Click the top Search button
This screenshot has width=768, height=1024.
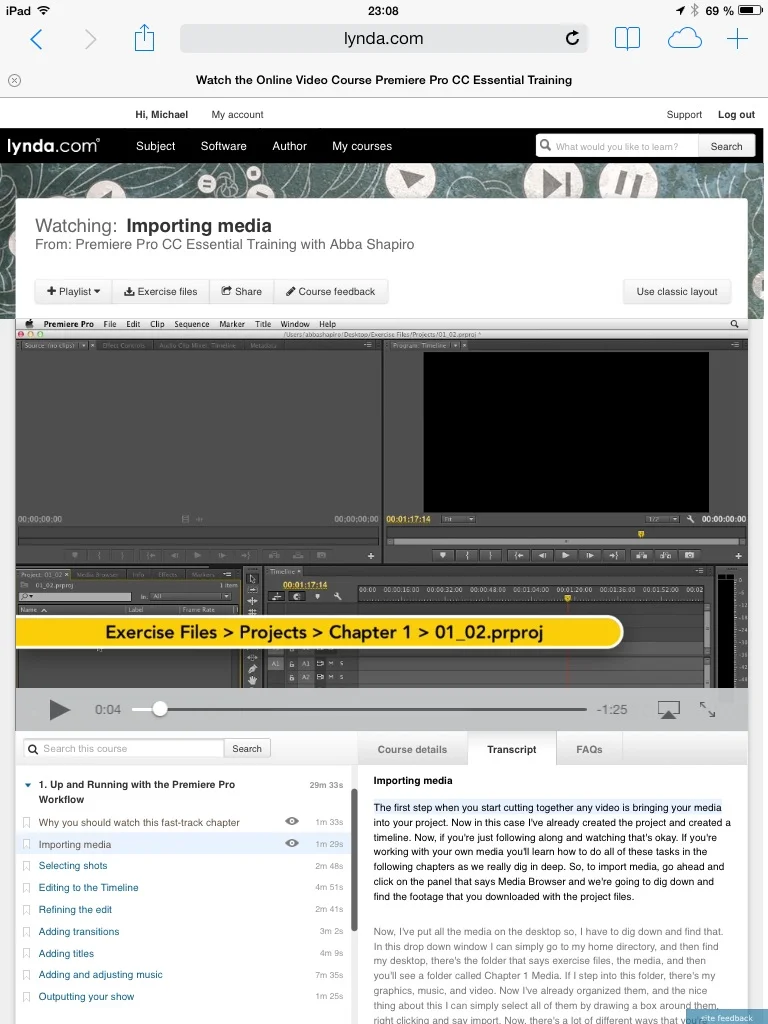click(x=726, y=146)
